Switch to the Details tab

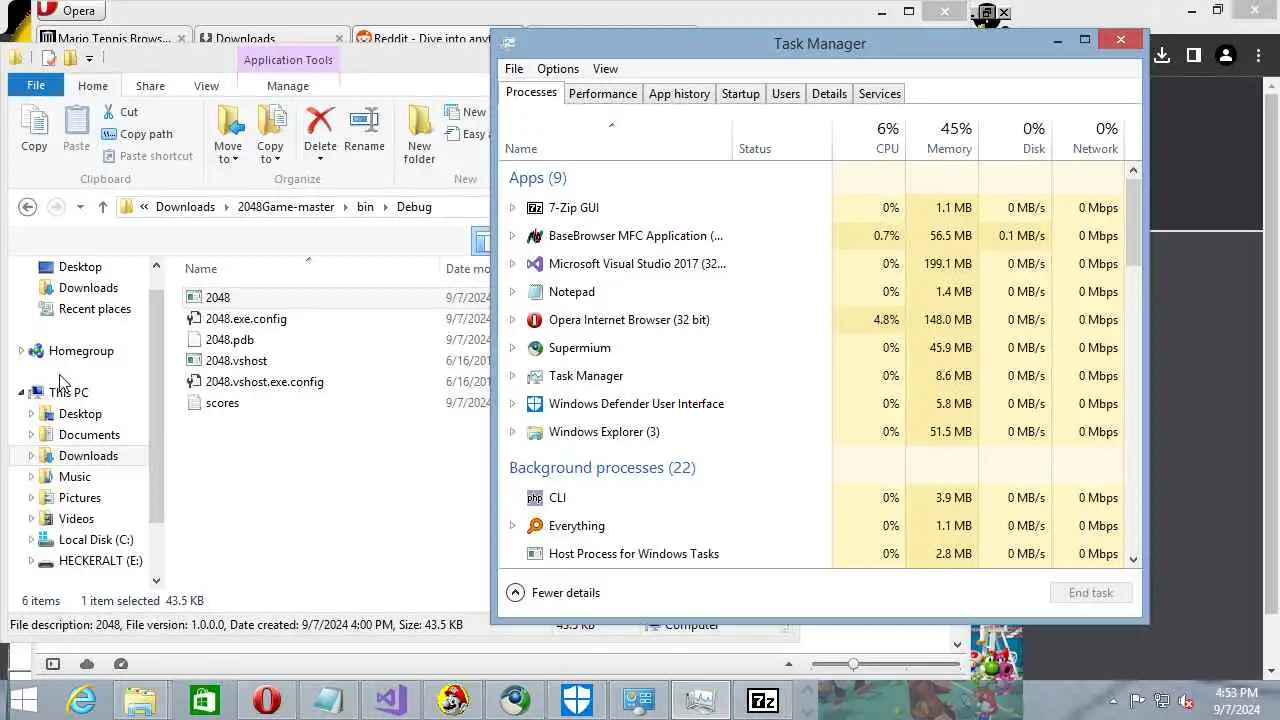tap(829, 94)
